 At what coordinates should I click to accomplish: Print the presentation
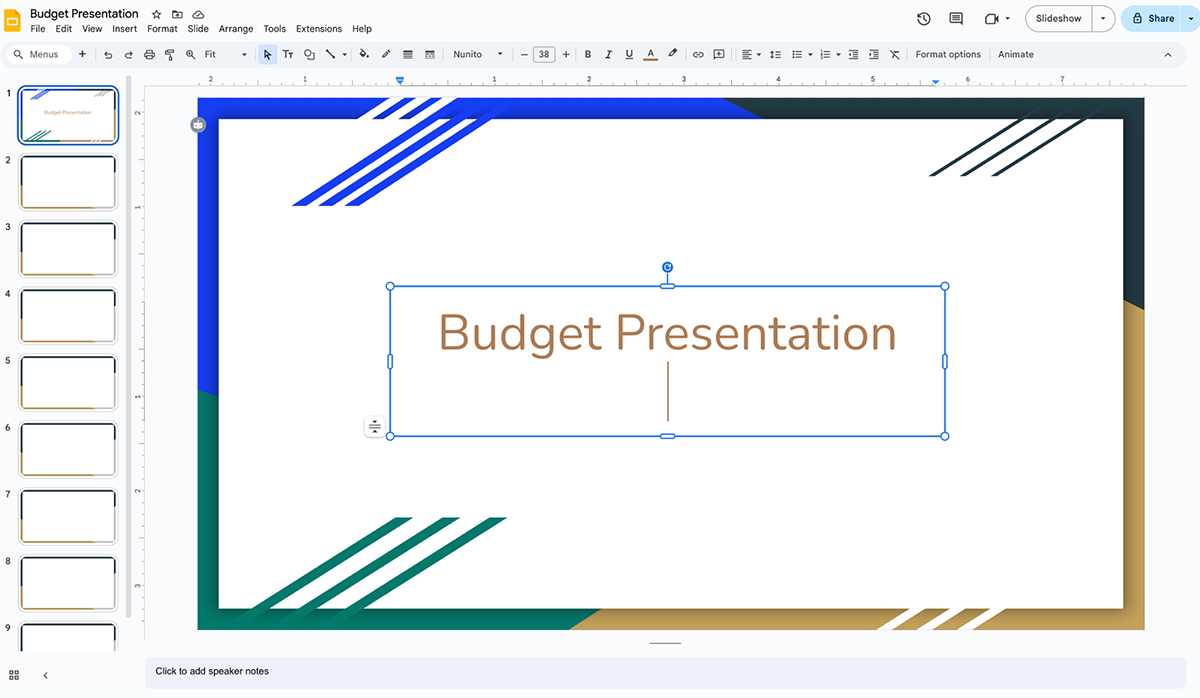click(x=149, y=54)
